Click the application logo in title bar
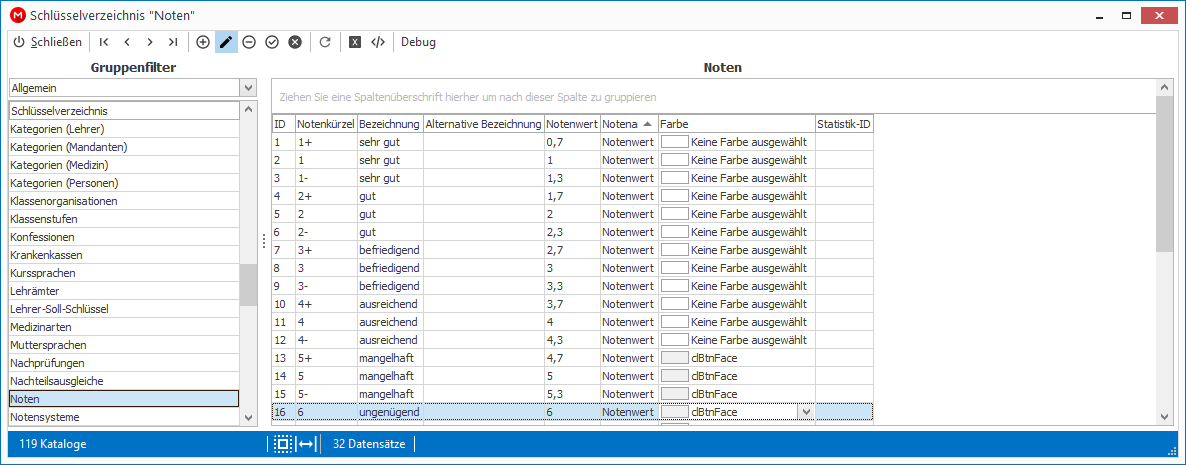Screen dimensions: 1186x465 coord(16,15)
